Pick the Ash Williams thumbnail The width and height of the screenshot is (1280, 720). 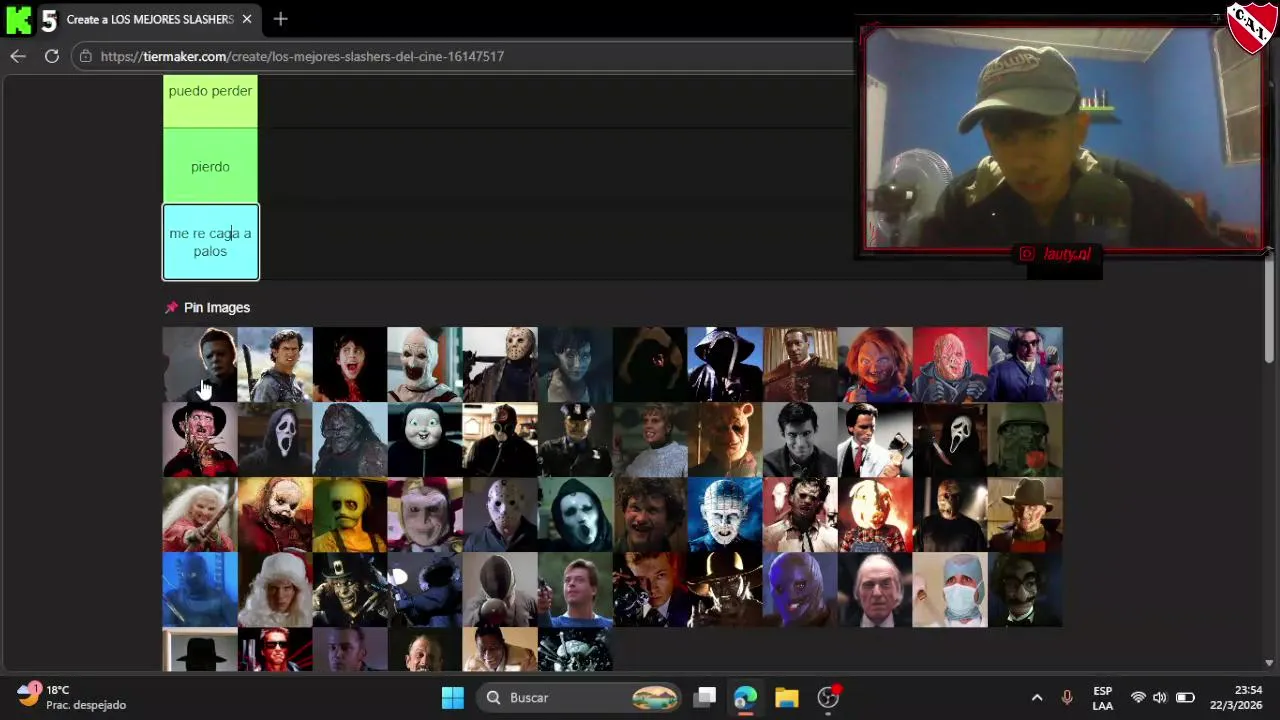(275, 364)
